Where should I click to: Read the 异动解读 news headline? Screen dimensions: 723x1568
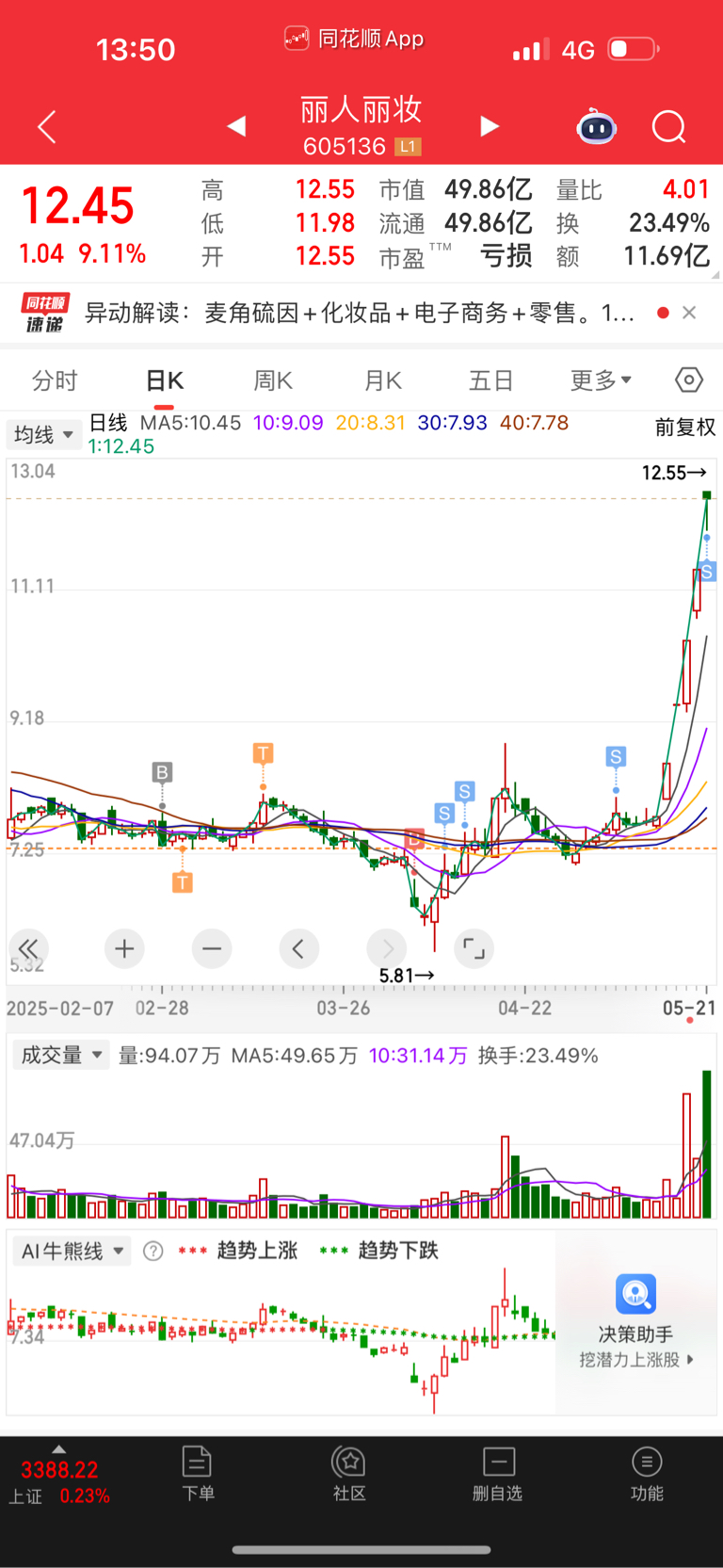click(x=361, y=313)
